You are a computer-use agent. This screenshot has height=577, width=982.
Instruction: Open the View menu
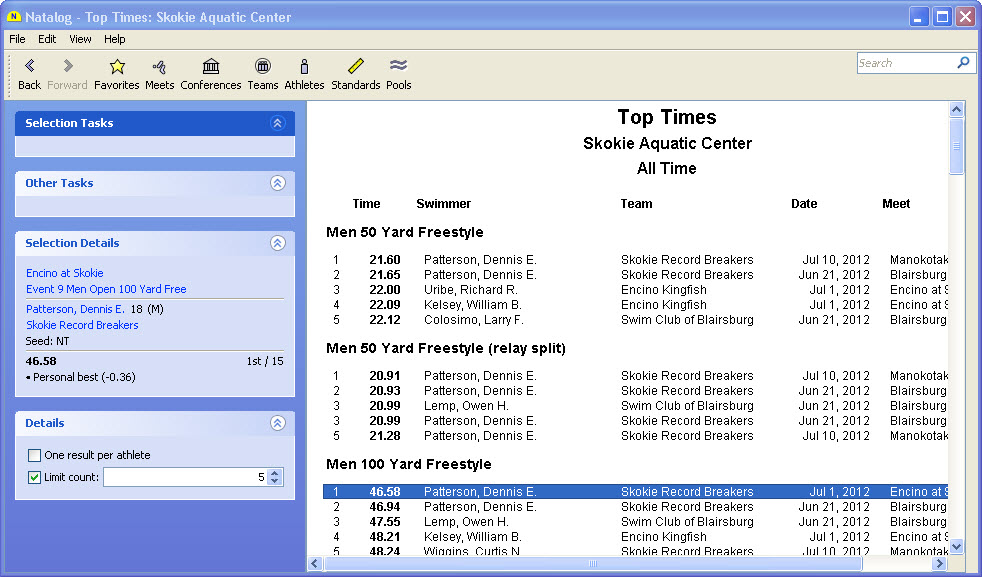80,39
